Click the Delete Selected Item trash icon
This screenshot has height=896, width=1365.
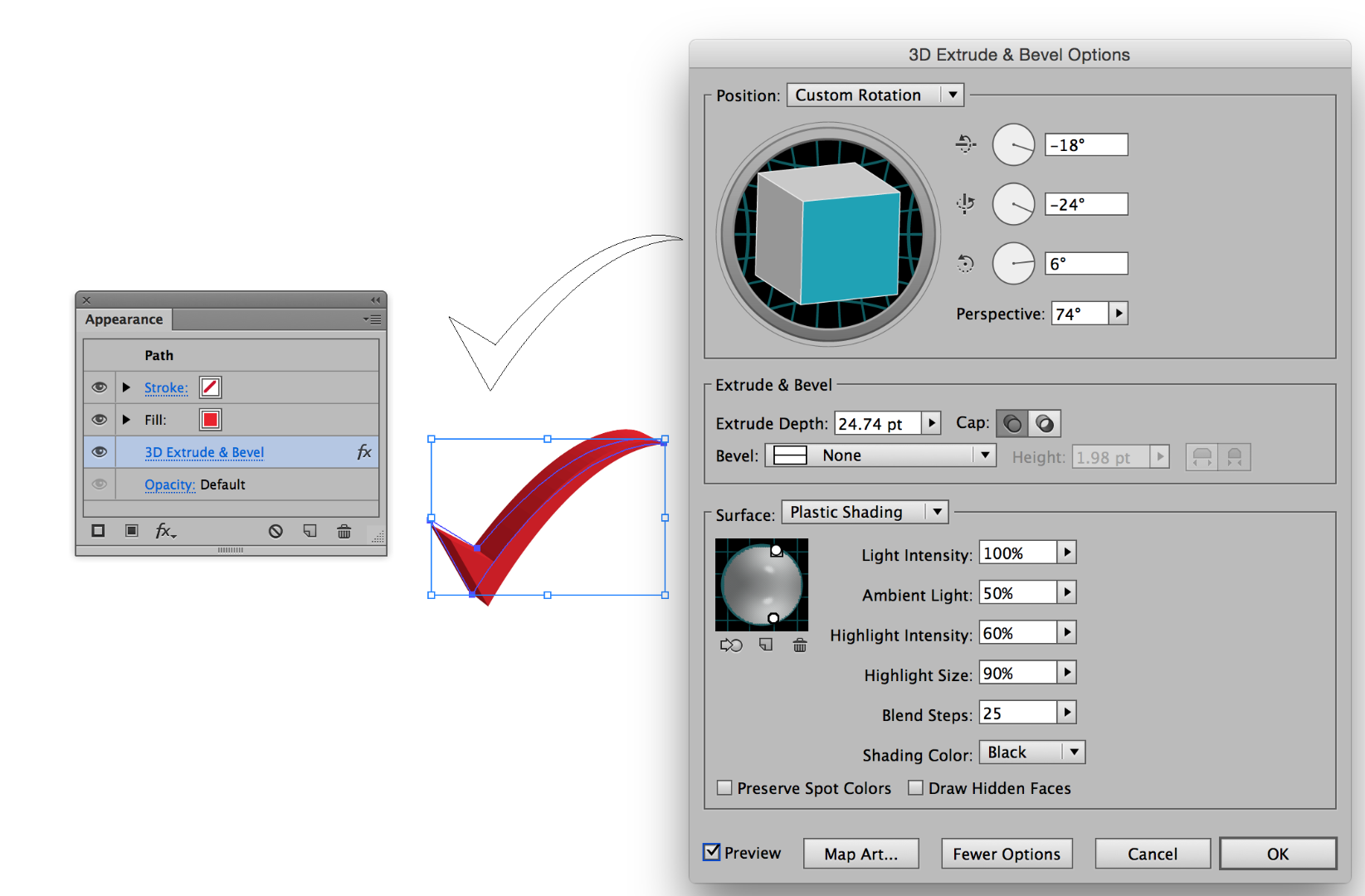(x=344, y=531)
